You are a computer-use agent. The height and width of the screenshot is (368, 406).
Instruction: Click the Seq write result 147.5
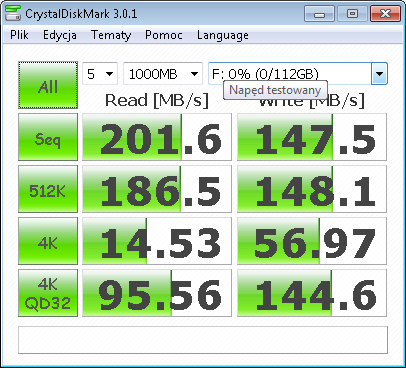point(312,137)
